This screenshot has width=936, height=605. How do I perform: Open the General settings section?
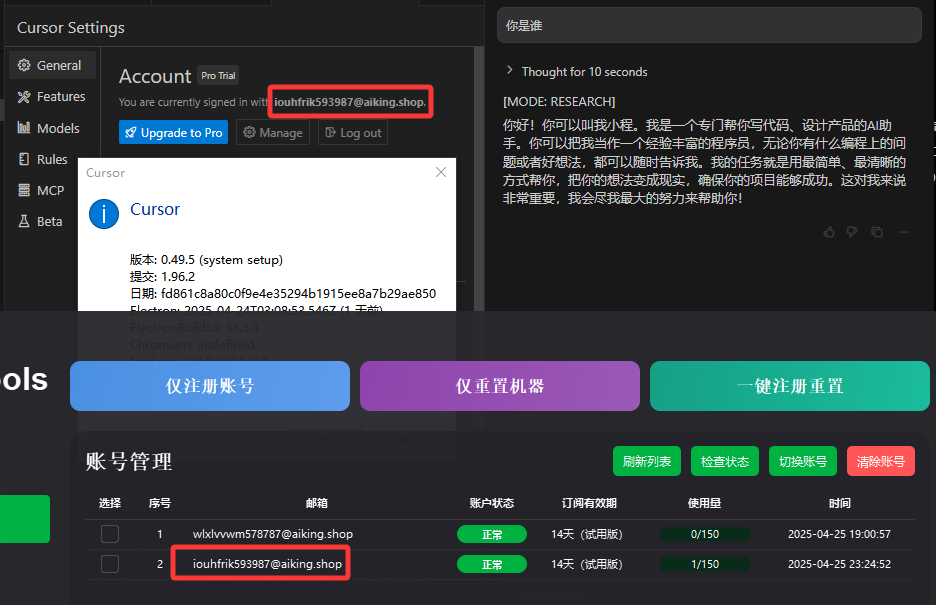(53, 66)
